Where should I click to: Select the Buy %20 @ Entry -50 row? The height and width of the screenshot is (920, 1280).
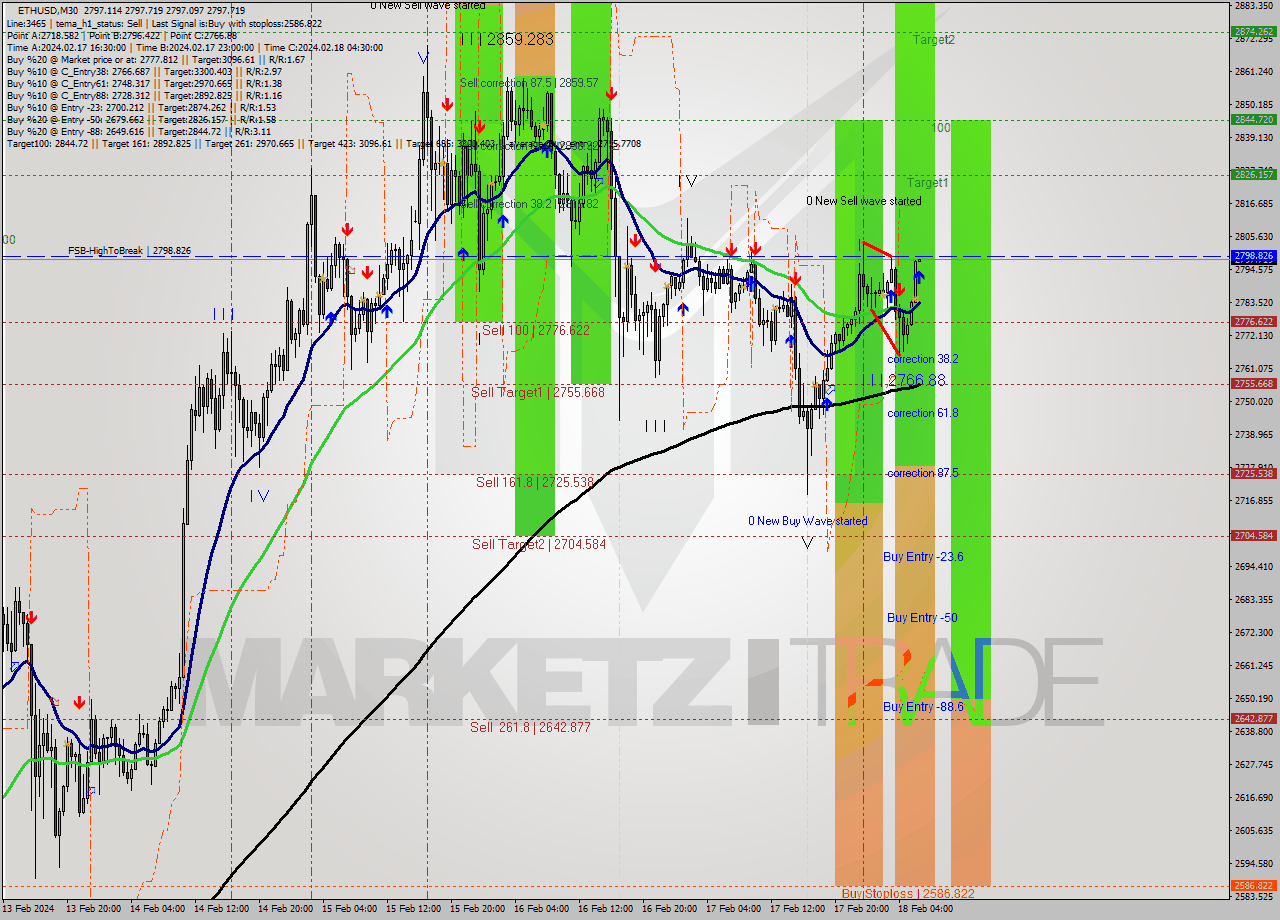coord(141,119)
